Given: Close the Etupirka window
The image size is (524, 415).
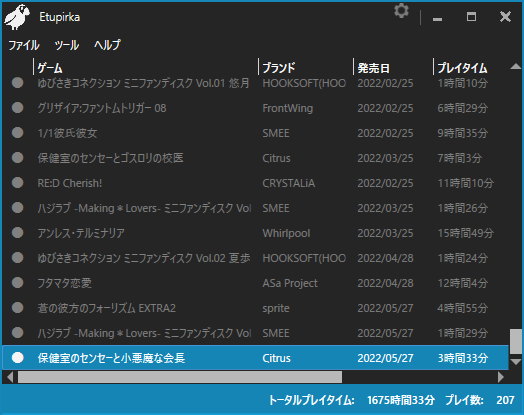Looking at the screenshot, I should (x=505, y=16).
